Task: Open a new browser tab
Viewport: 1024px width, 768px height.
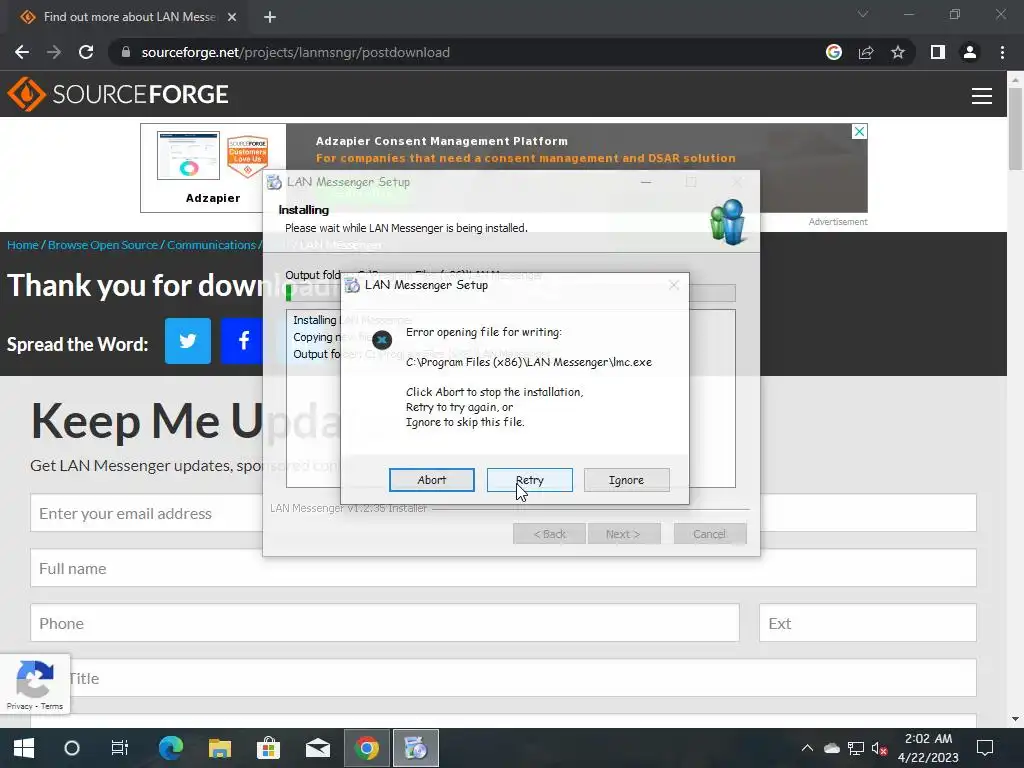Action: [x=270, y=17]
